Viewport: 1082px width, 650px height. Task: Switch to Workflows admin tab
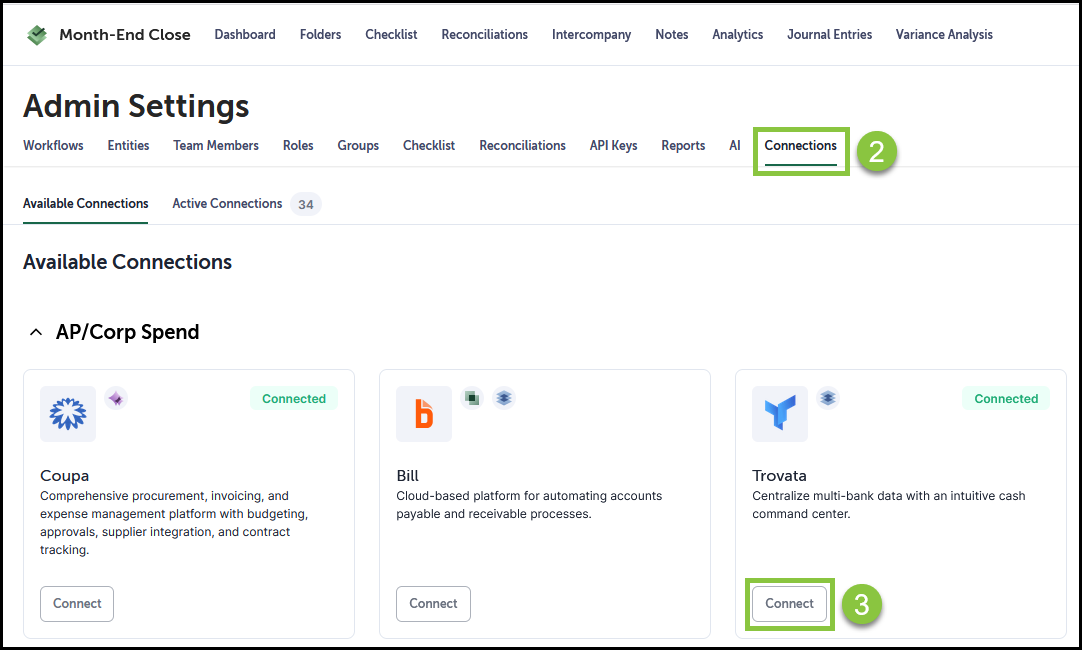(53, 146)
